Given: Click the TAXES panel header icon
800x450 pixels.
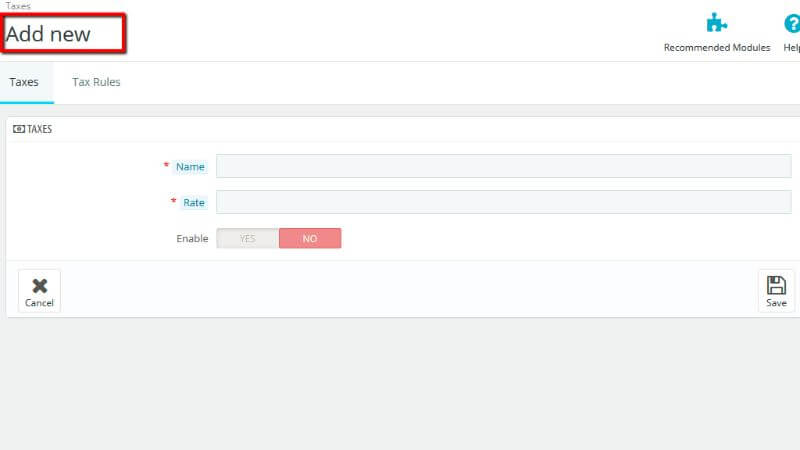Looking at the screenshot, I should pos(19,129).
